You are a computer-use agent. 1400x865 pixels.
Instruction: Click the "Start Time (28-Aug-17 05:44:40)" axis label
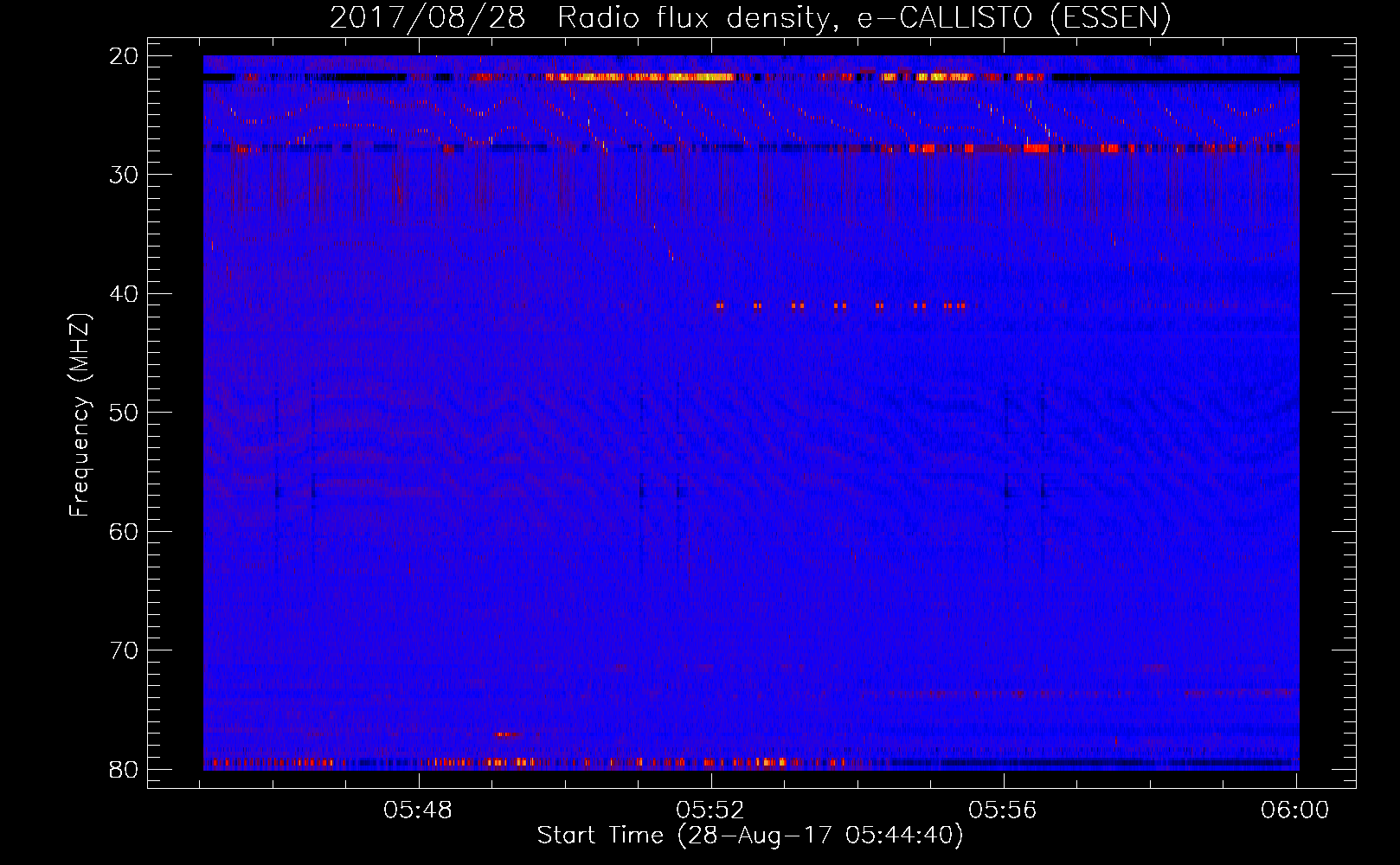[750, 836]
